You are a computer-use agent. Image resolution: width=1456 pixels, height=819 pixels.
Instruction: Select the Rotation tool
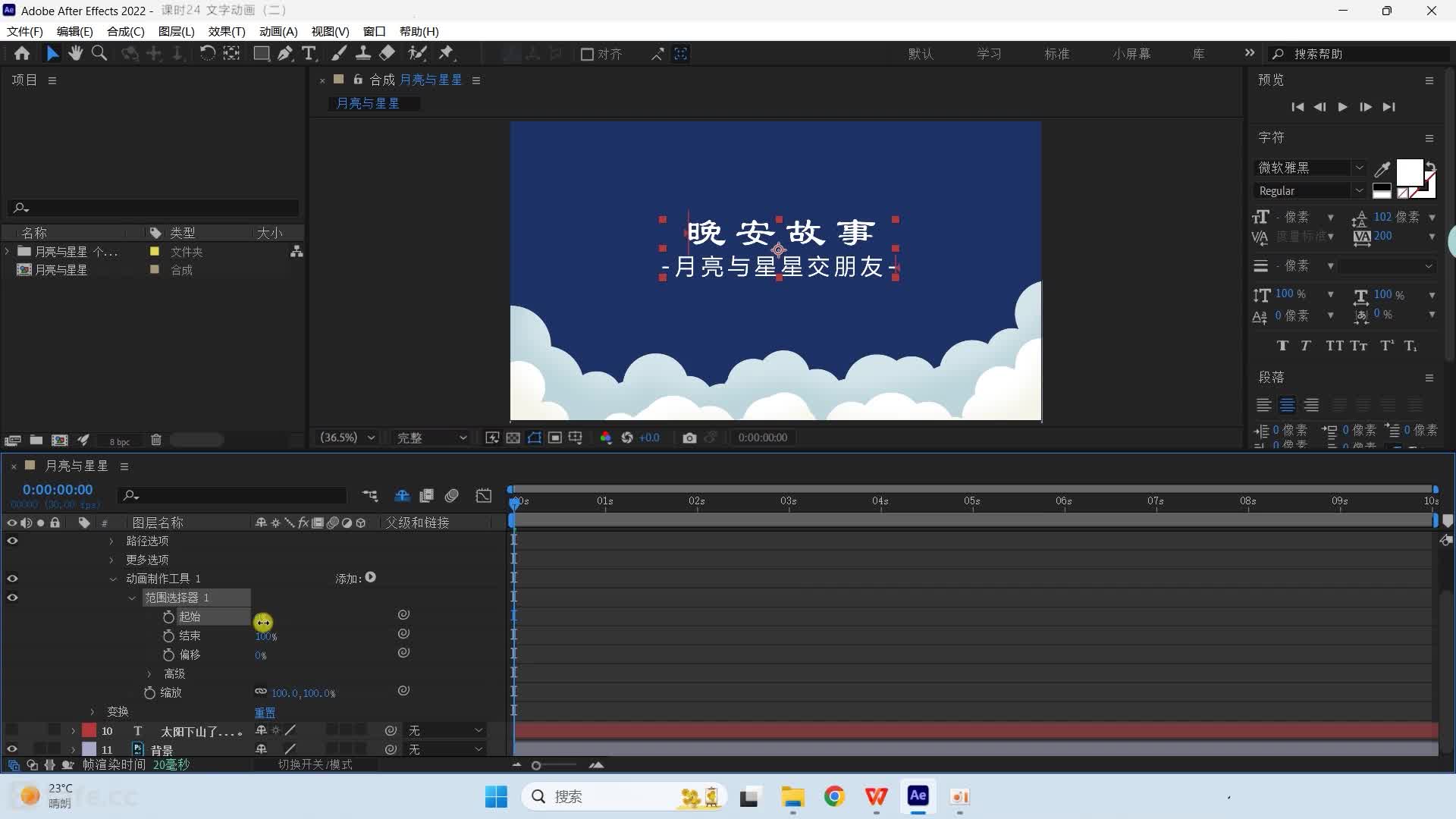(x=207, y=54)
